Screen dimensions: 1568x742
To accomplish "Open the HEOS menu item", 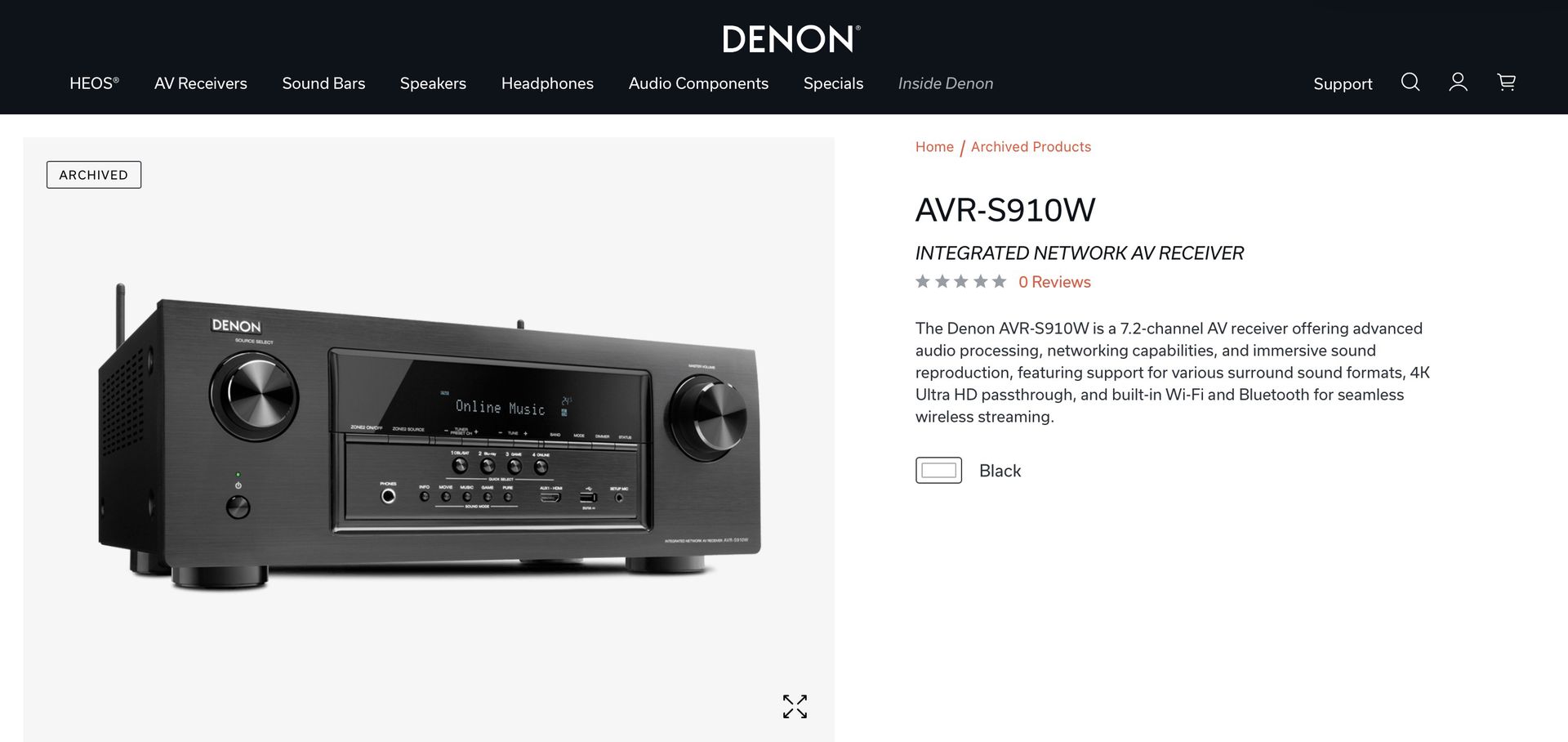I will pos(94,83).
